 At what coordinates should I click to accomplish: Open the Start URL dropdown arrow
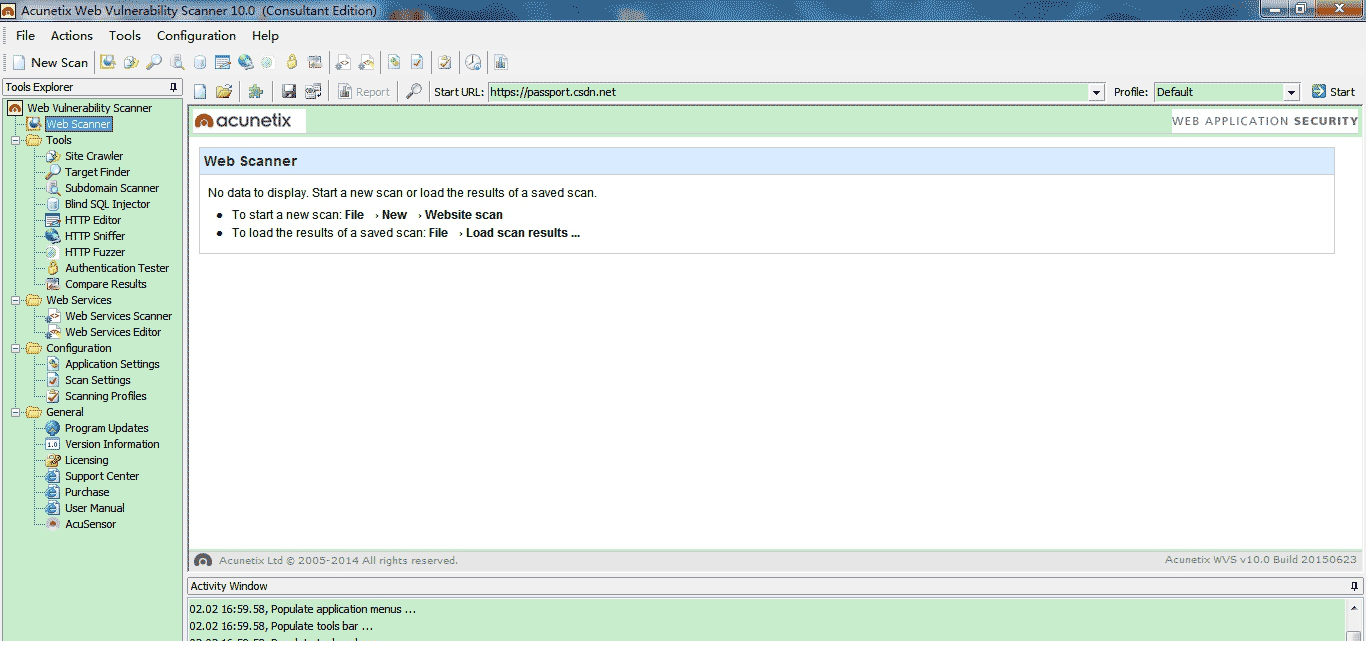pyautogui.click(x=1099, y=92)
